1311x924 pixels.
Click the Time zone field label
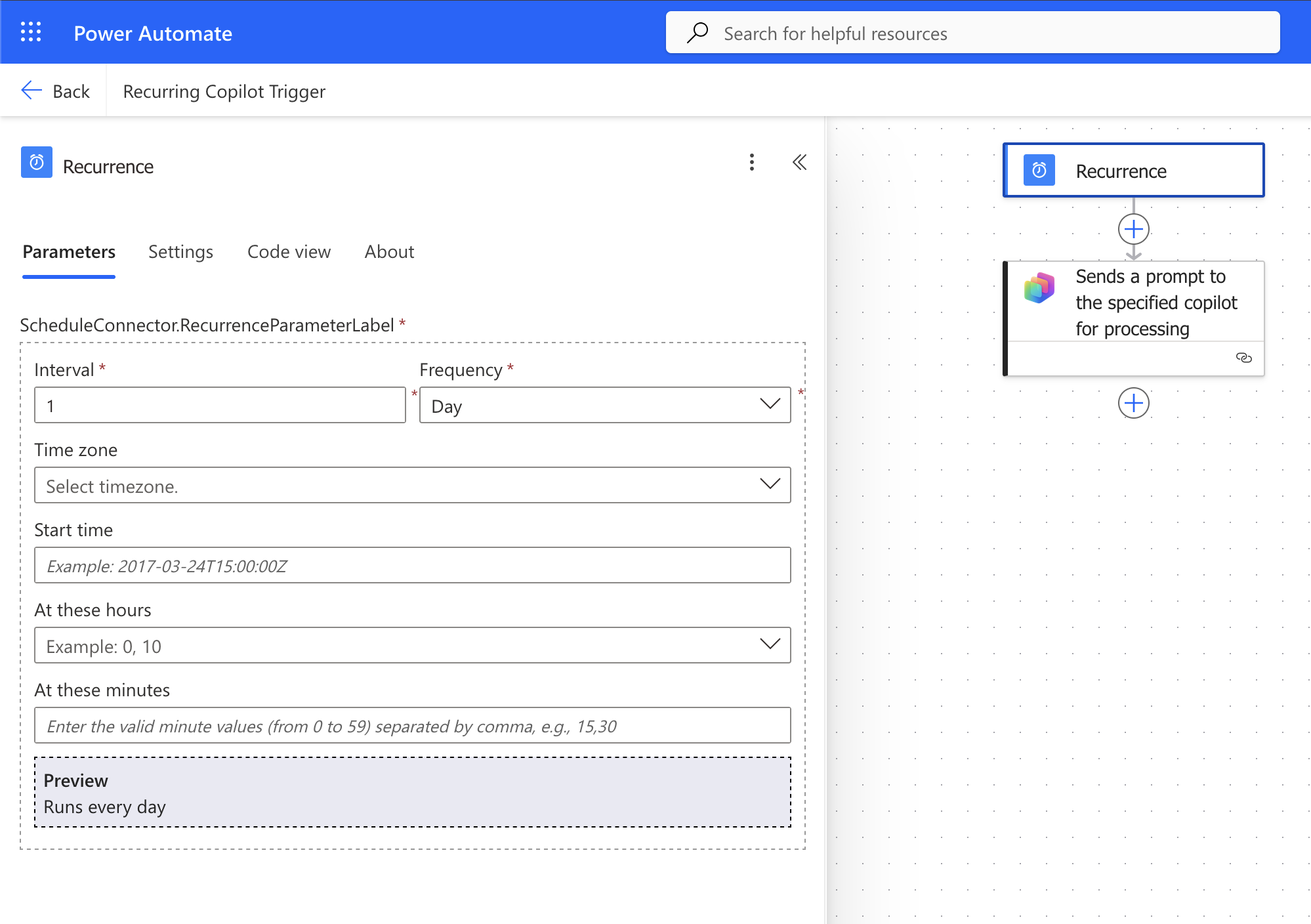pos(76,450)
